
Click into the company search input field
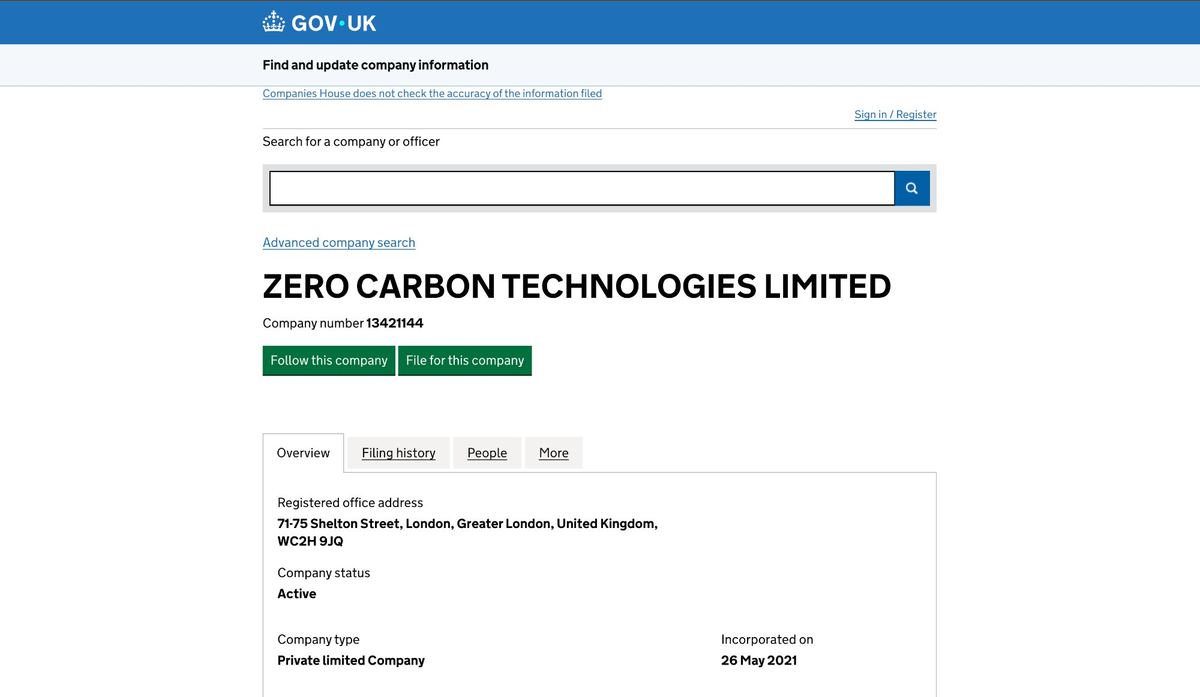[580, 188]
